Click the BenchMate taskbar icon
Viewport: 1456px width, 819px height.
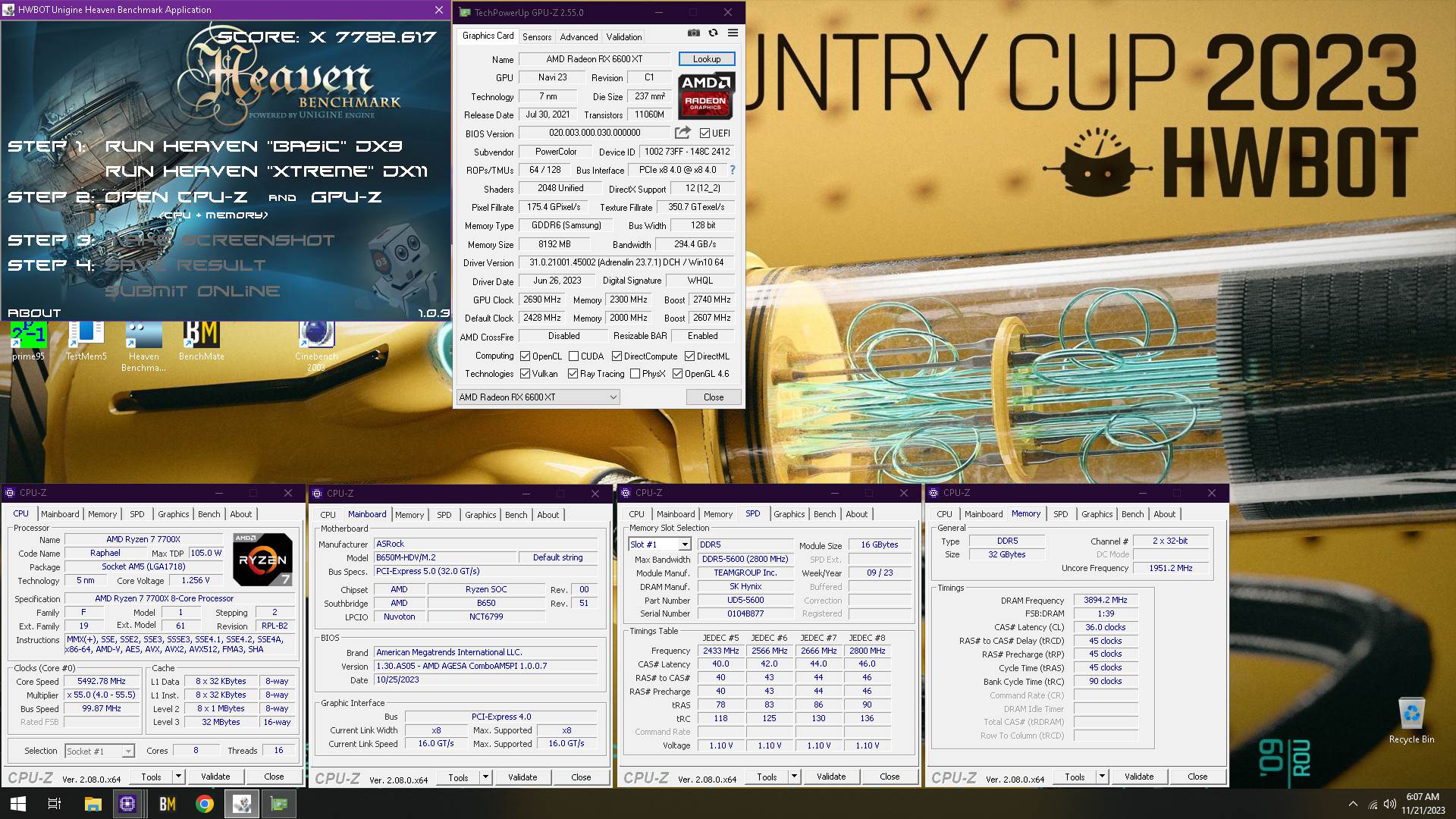168,804
